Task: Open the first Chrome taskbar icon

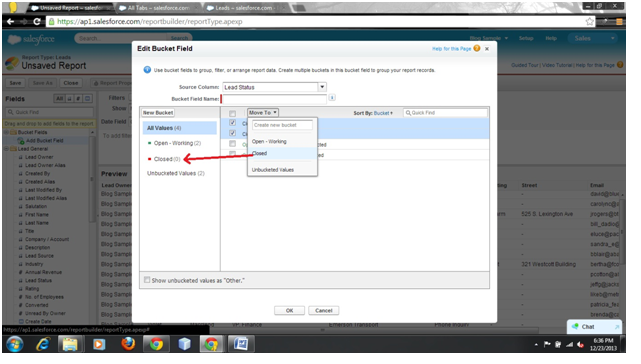Action: point(156,344)
